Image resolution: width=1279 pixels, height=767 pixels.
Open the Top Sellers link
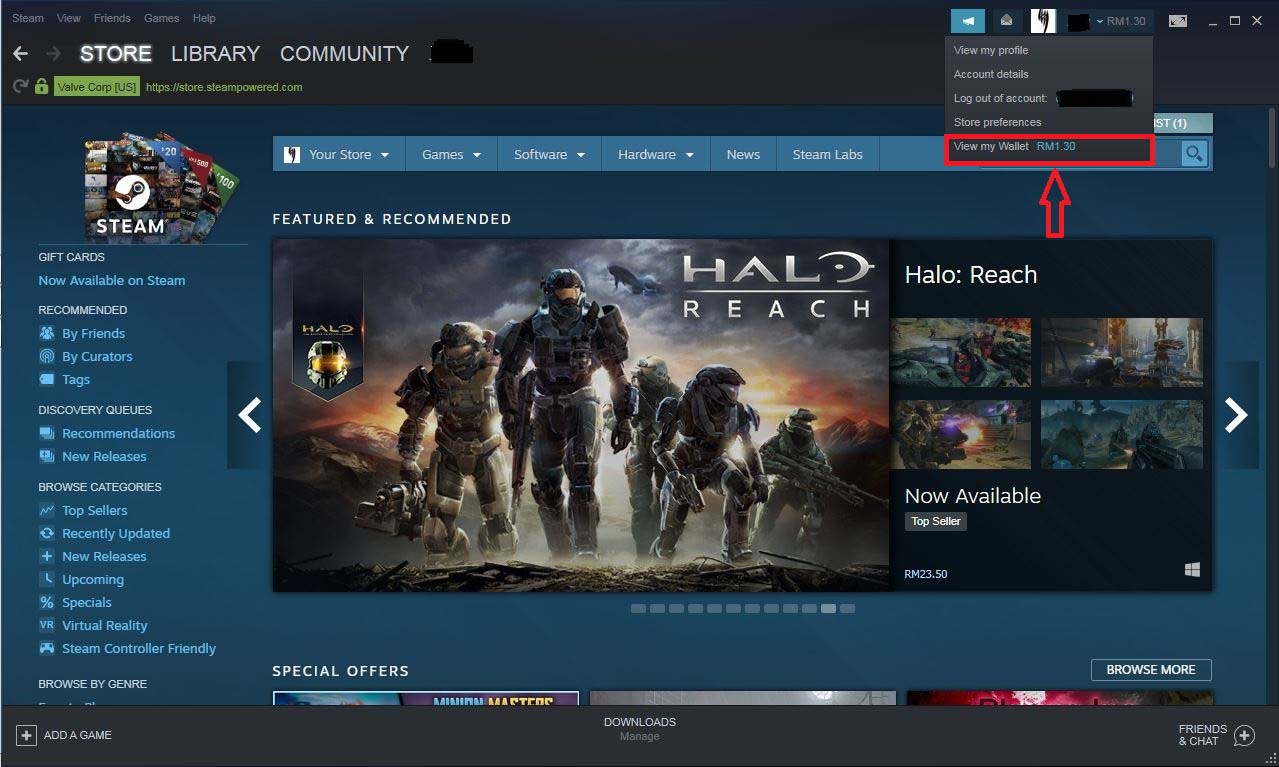(x=95, y=510)
